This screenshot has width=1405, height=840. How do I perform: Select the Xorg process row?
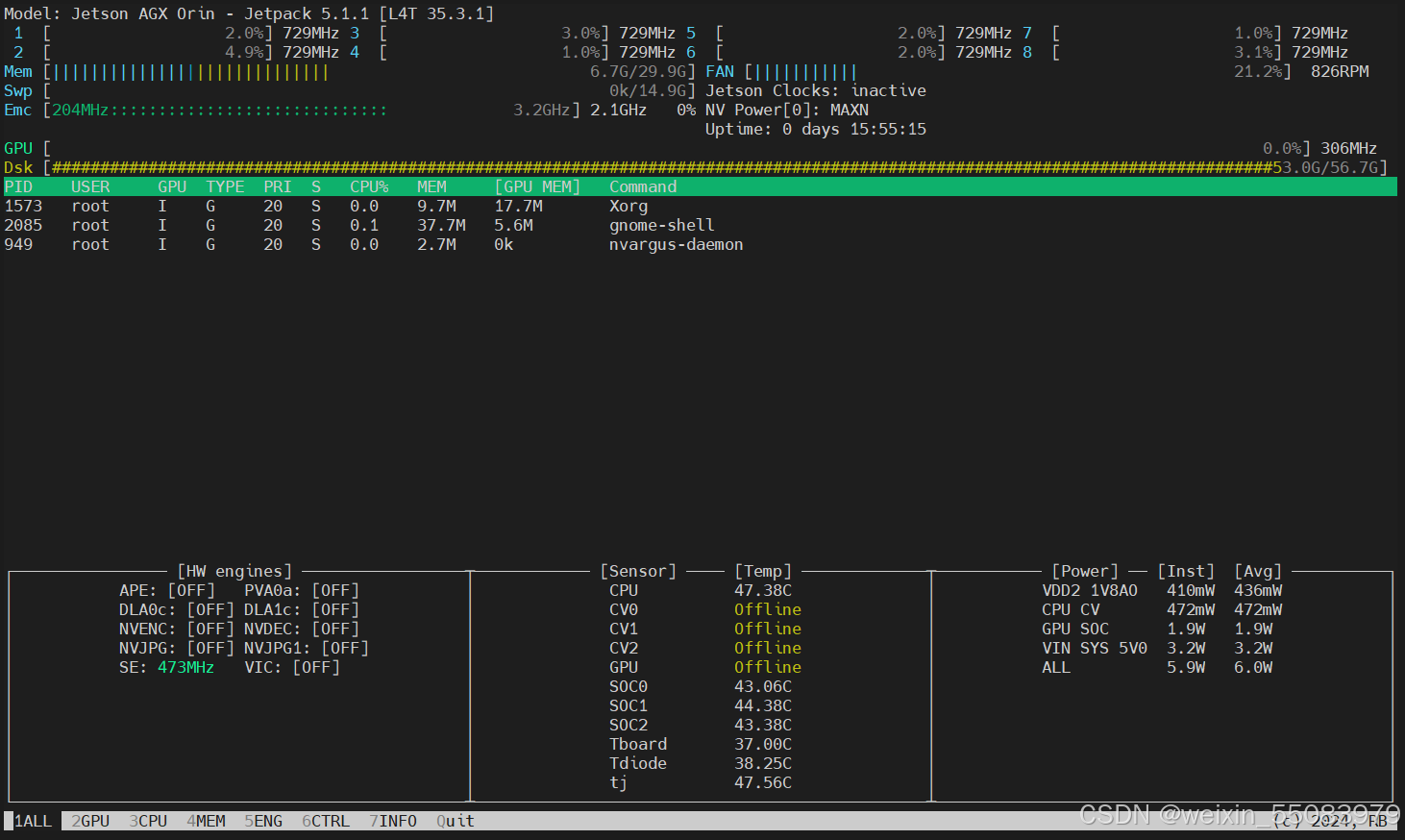pyautogui.click(x=701, y=206)
